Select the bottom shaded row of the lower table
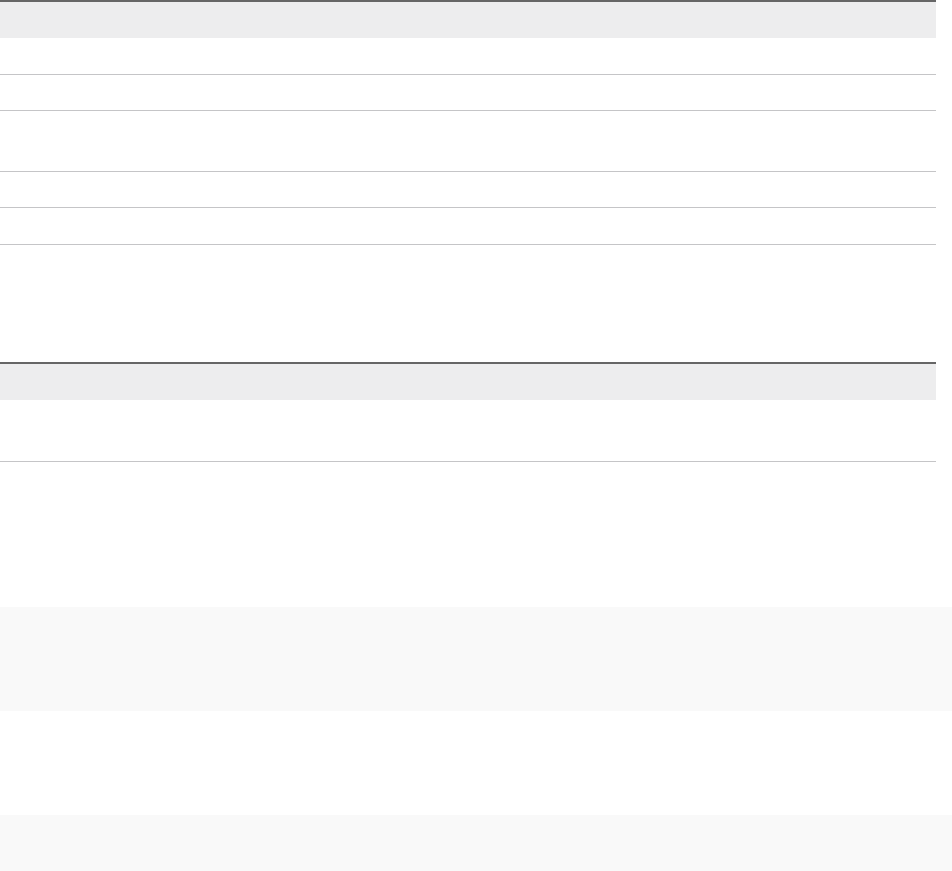The width and height of the screenshot is (952, 871). click(468, 842)
